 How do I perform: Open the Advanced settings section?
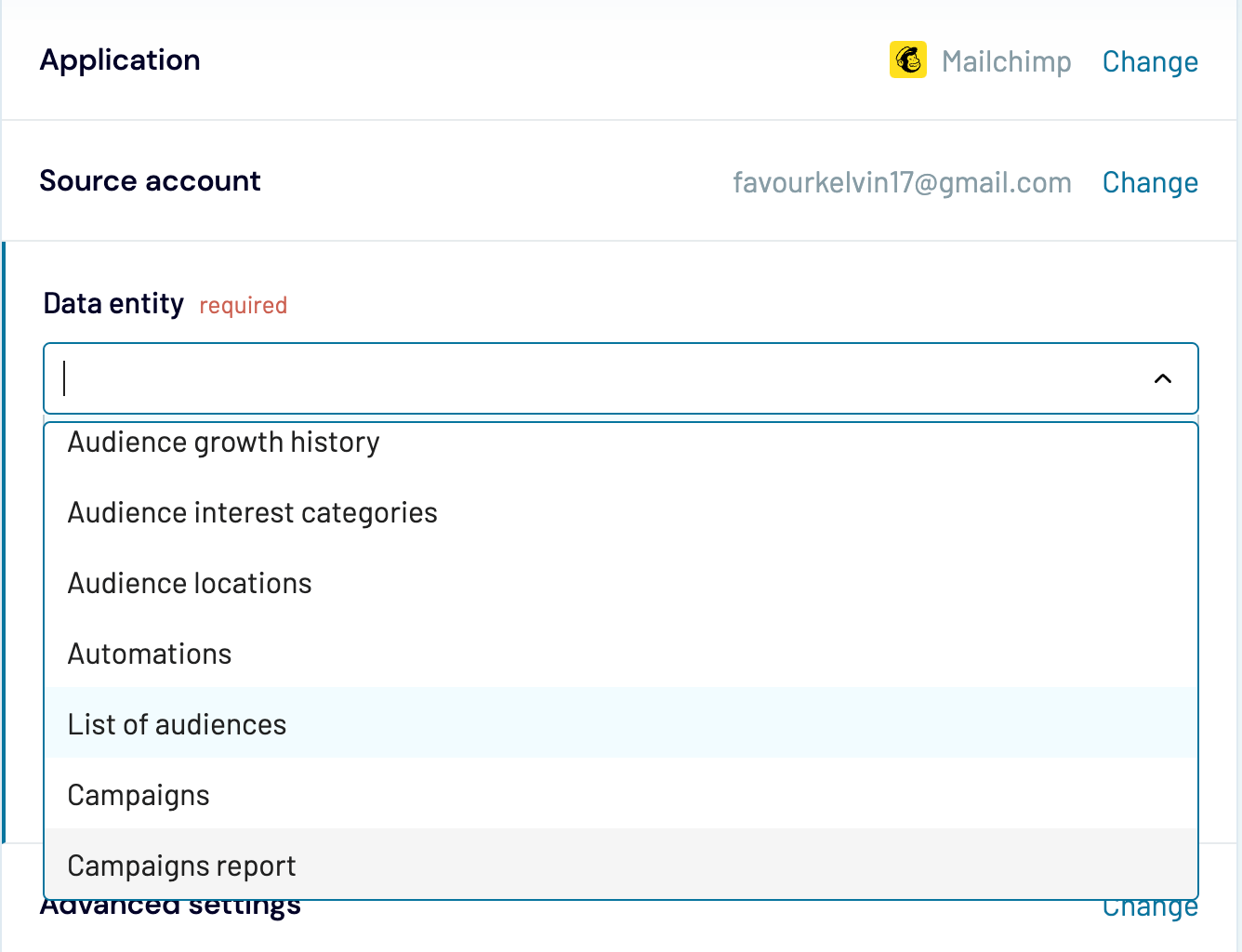pyautogui.click(x=170, y=903)
